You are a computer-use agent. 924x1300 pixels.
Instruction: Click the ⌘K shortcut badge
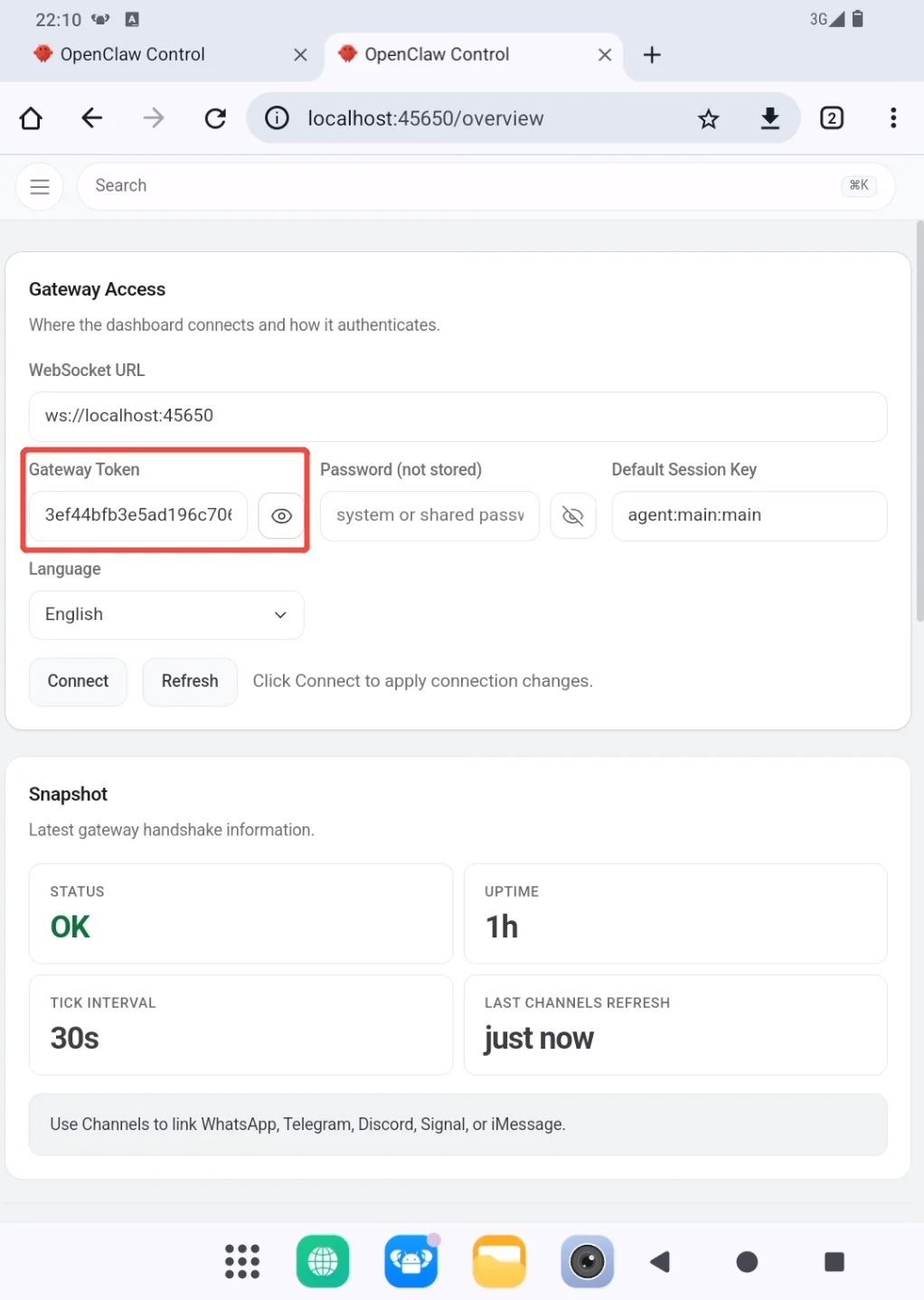point(859,185)
